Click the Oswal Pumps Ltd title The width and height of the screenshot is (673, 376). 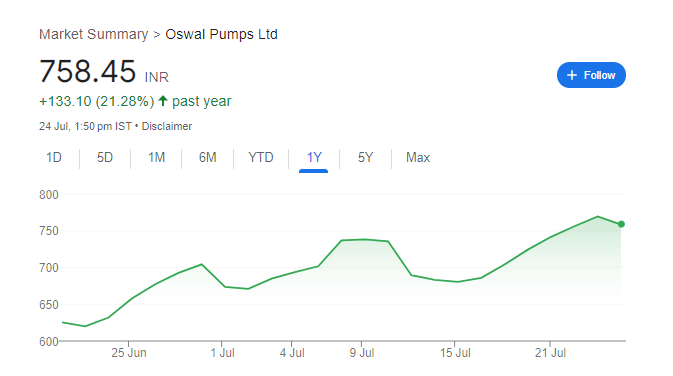[x=221, y=34]
